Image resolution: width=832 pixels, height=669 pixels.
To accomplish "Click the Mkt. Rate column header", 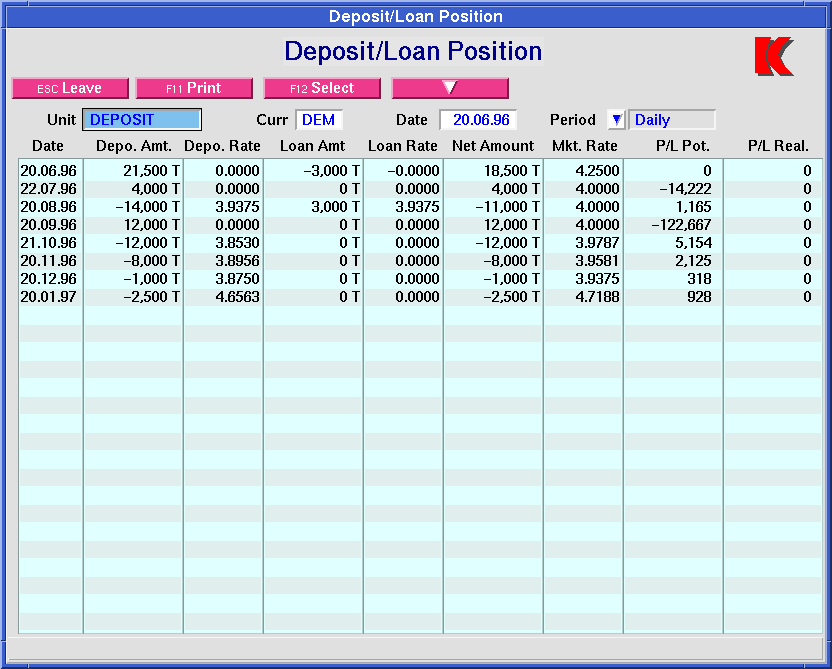I will tap(585, 146).
